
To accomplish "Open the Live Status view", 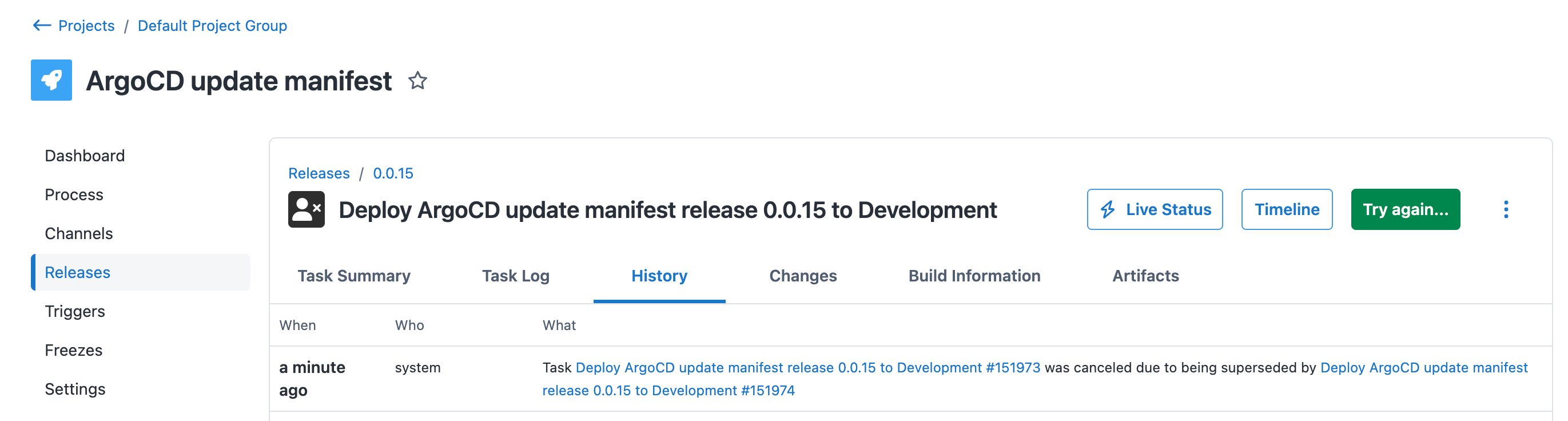I will coord(1155,209).
